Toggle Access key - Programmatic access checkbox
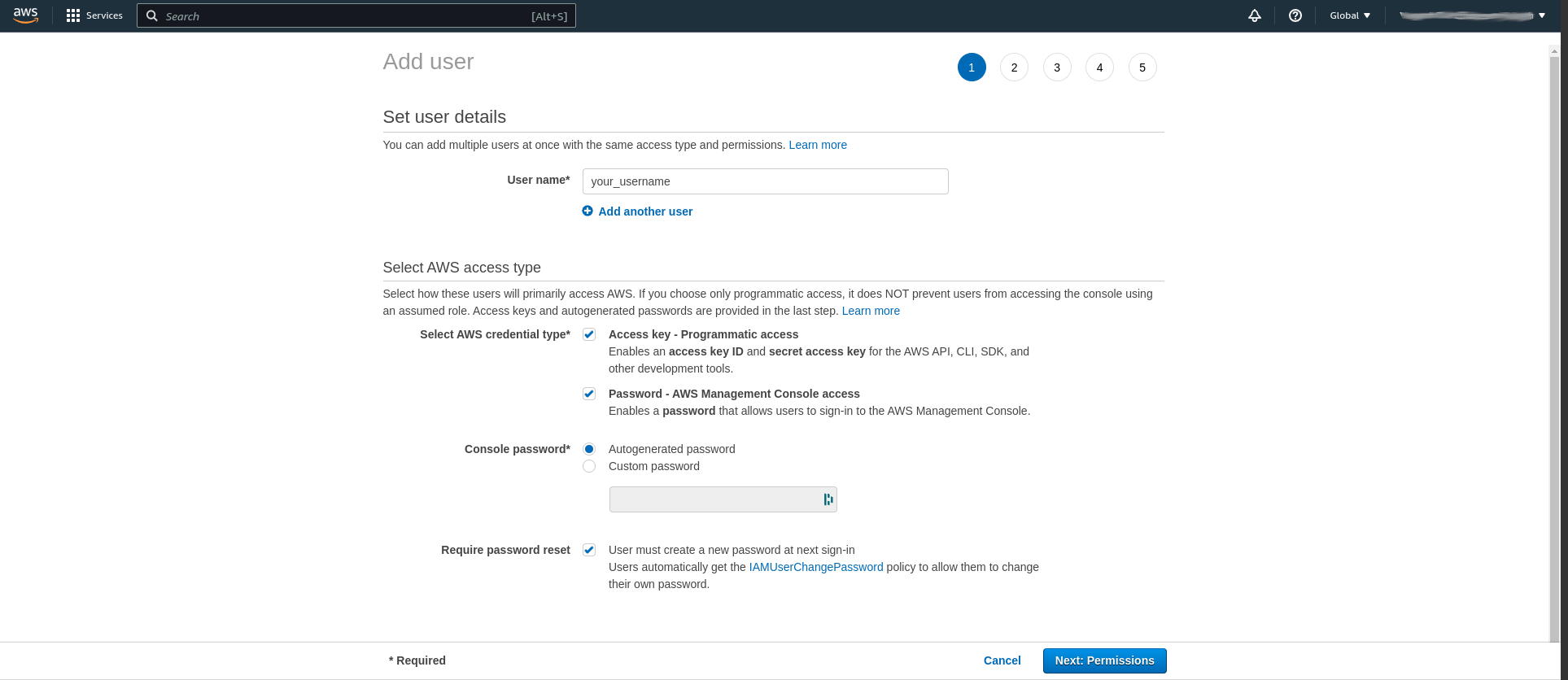The width and height of the screenshot is (1568, 680). [589, 334]
